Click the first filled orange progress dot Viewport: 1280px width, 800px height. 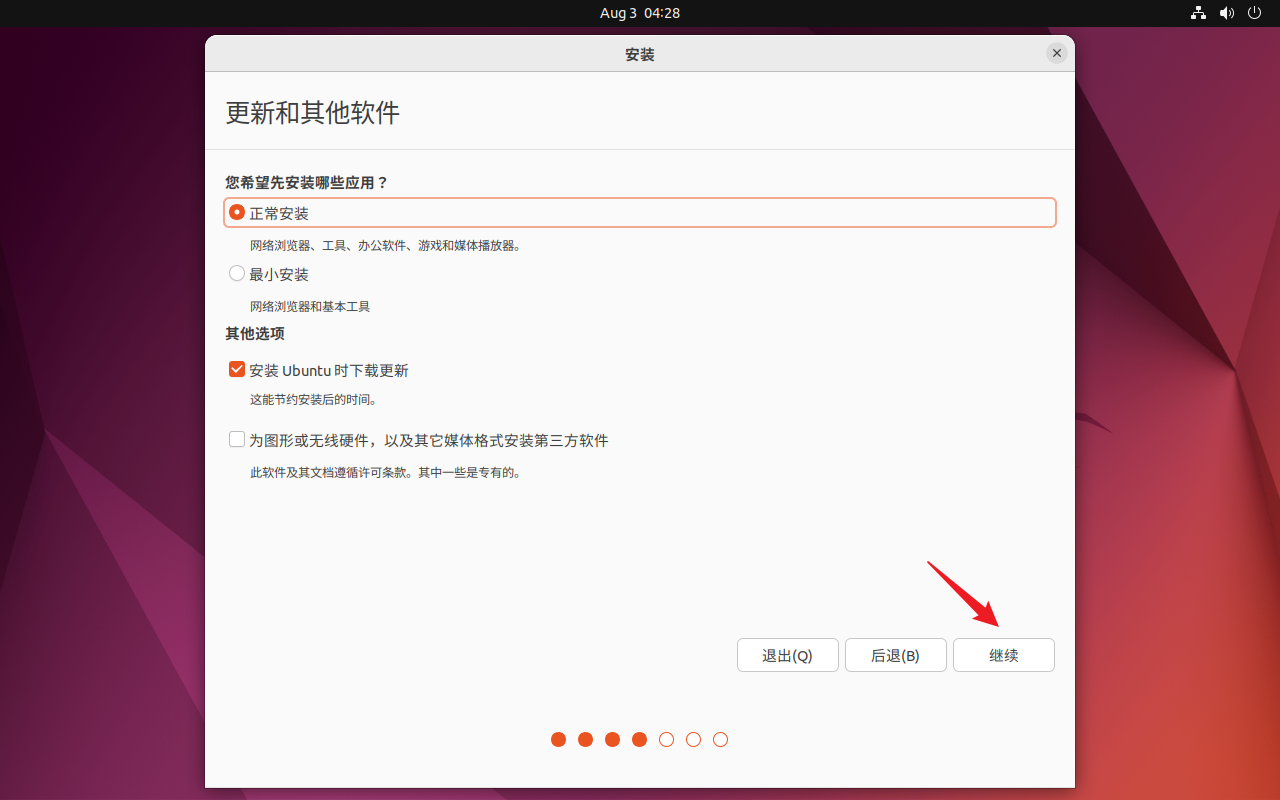[x=558, y=739]
